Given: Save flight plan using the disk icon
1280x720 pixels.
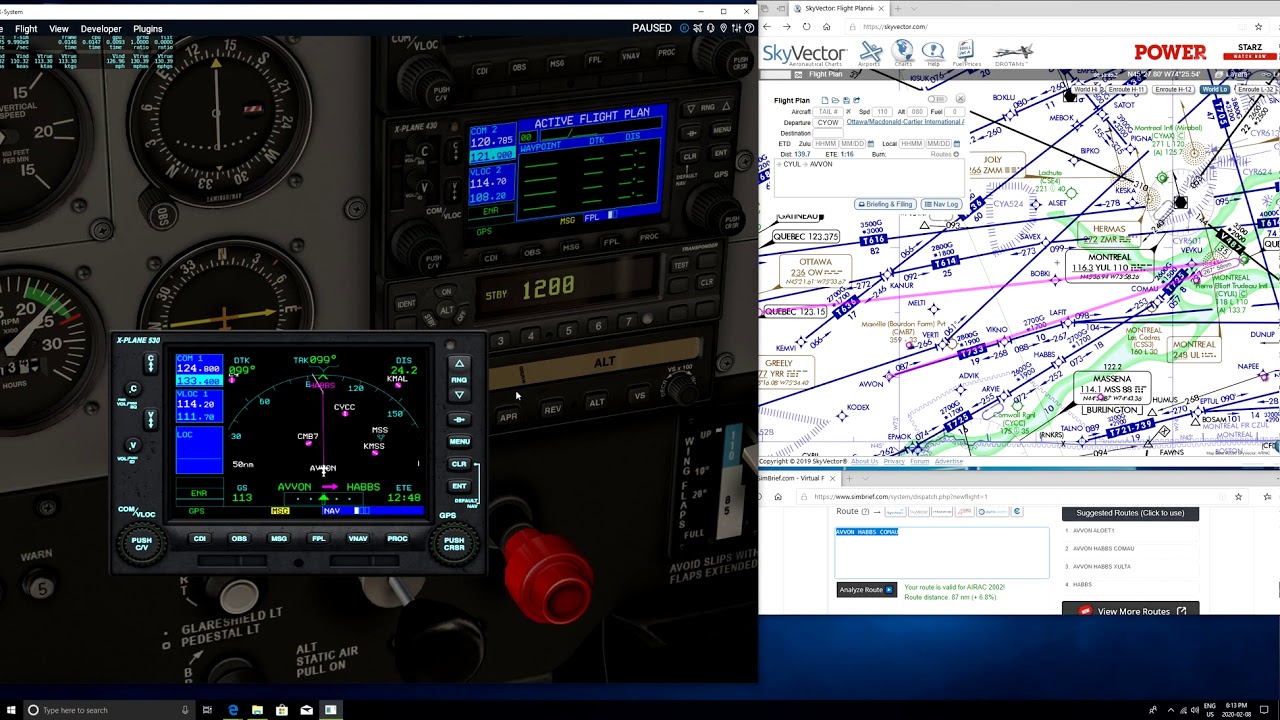Looking at the screenshot, I should 846,100.
